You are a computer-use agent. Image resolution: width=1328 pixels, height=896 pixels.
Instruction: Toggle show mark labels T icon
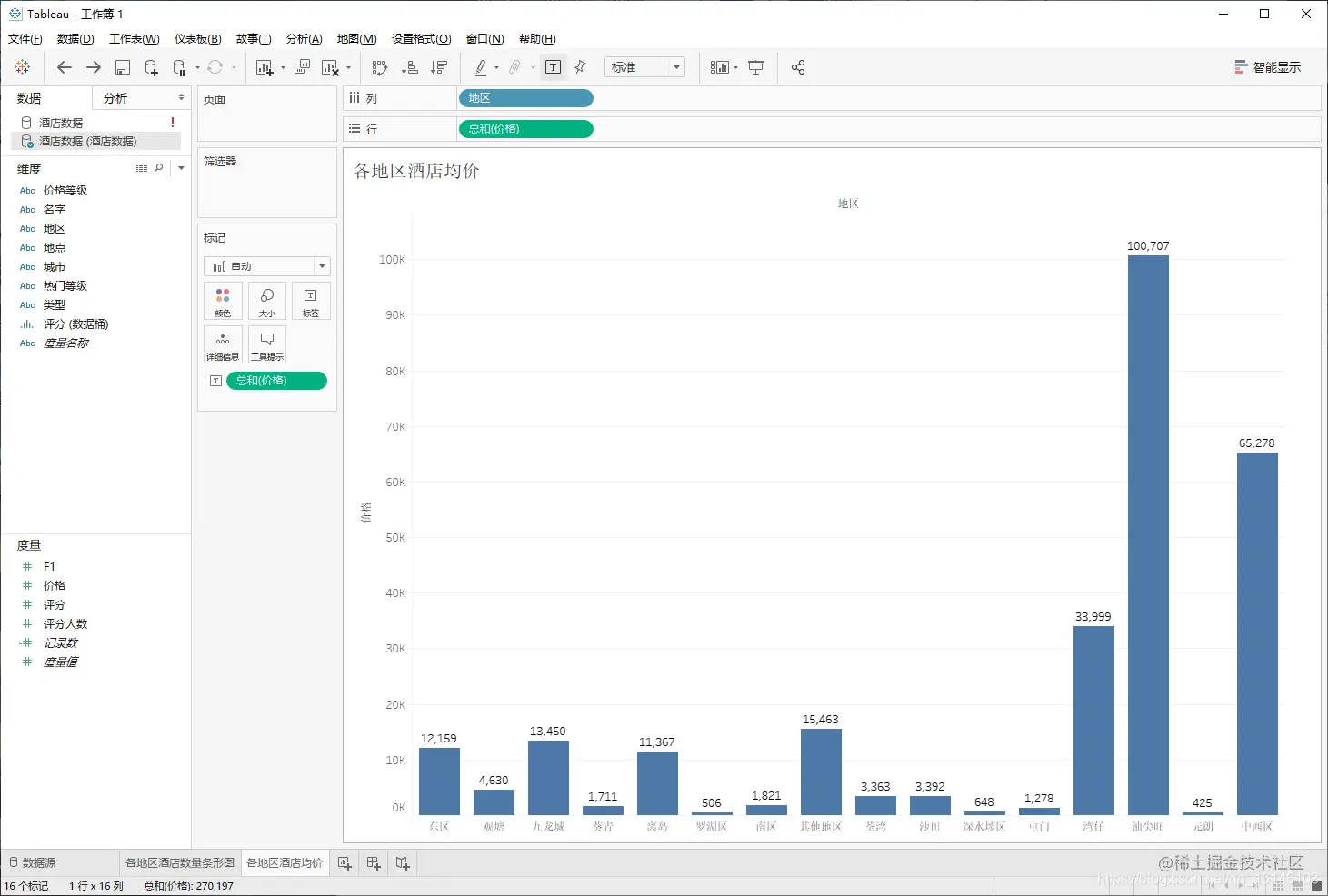[x=553, y=67]
